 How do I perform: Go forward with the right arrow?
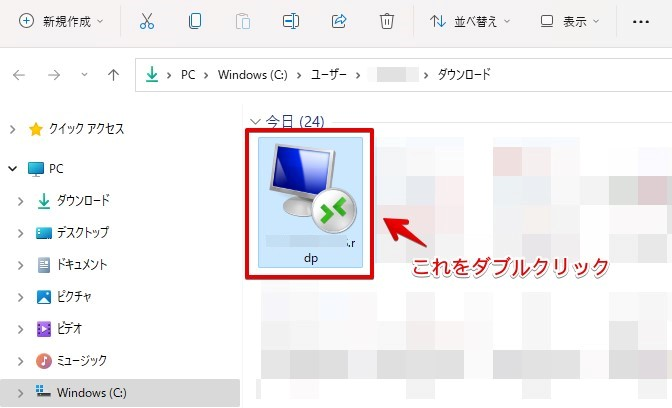pyautogui.click(x=54, y=75)
